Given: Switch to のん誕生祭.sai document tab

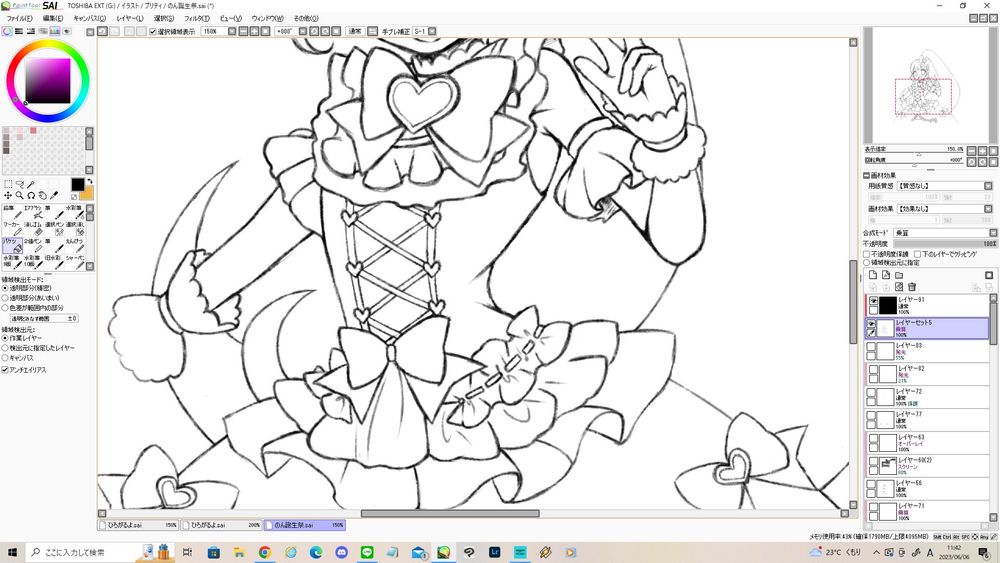Looking at the screenshot, I should pyautogui.click(x=304, y=525).
